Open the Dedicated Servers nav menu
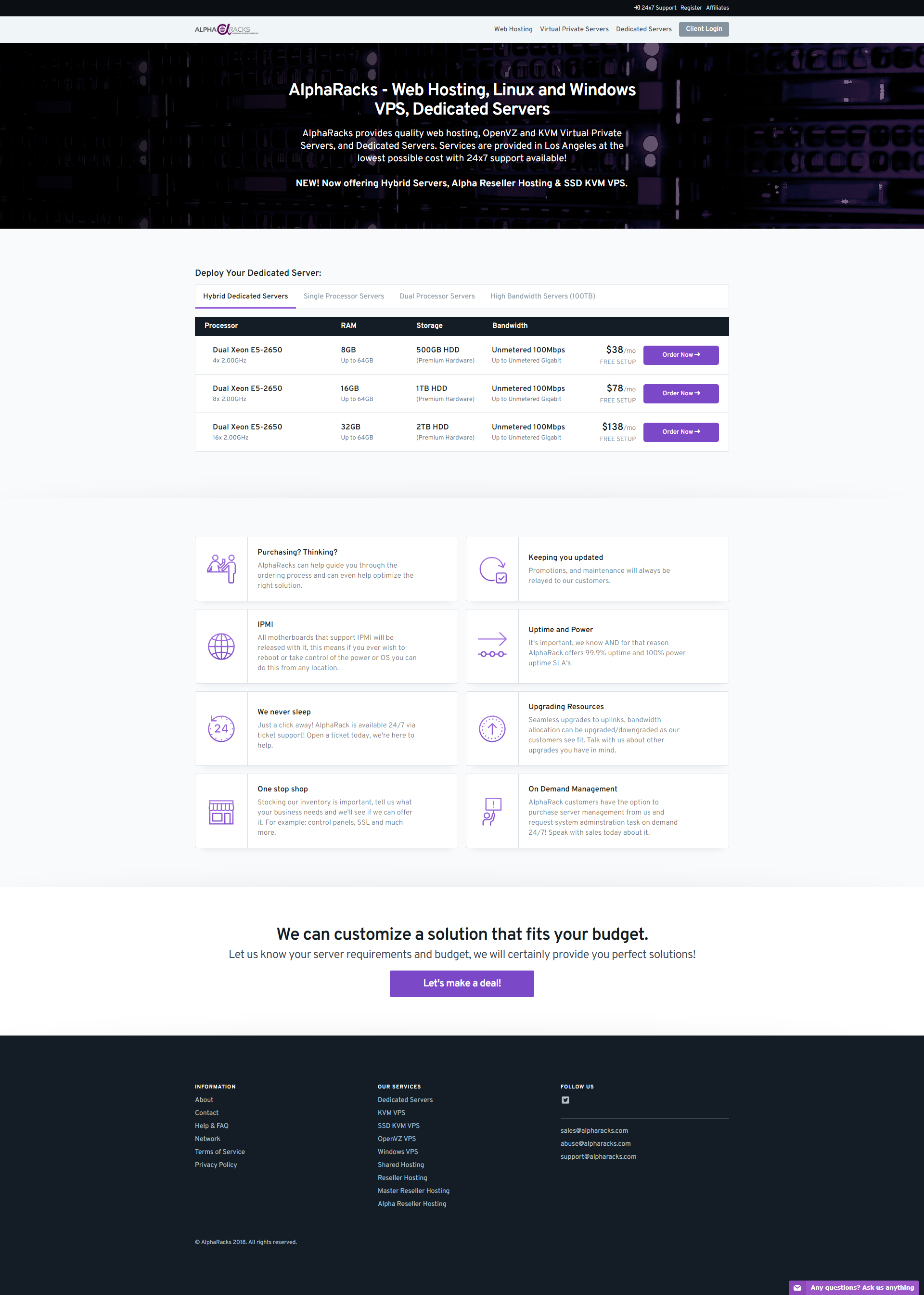The height and width of the screenshot is (1295, 924). pos(643,29)
